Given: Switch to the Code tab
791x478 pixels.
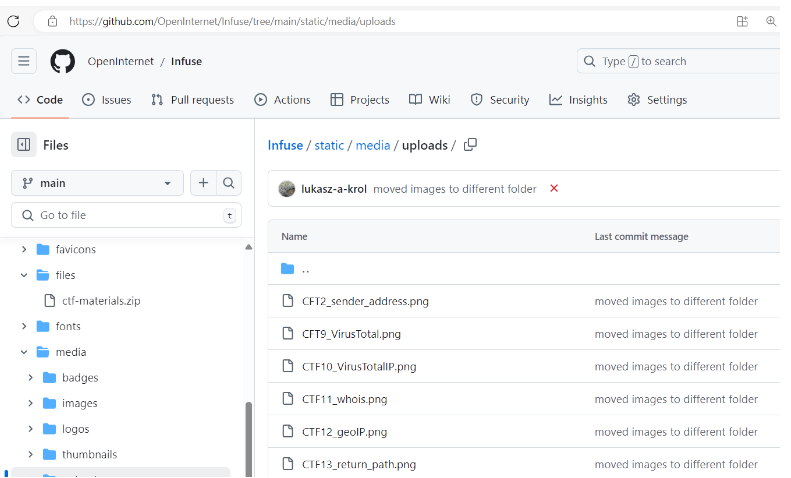Looking at the screenshot, I should pos(40,100).
